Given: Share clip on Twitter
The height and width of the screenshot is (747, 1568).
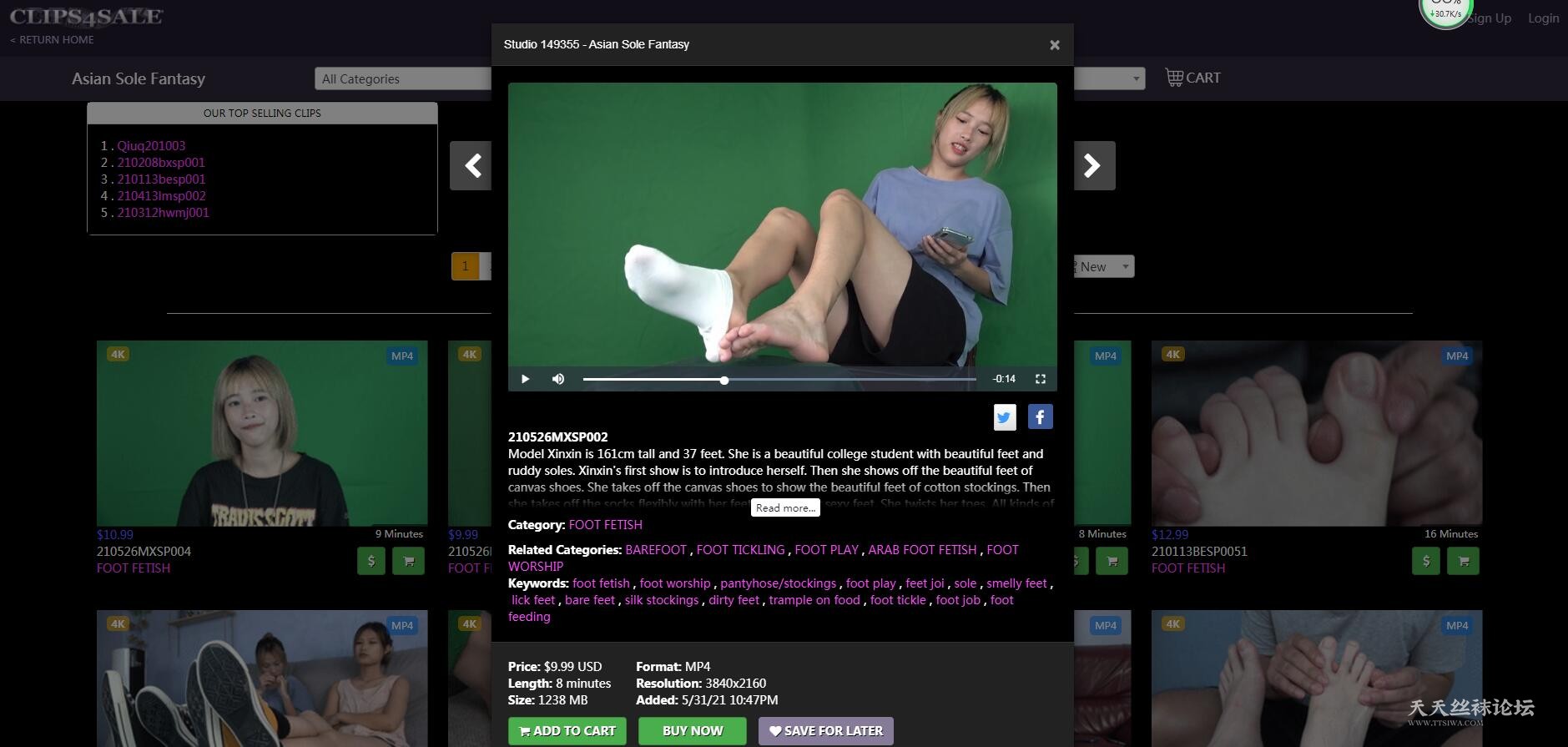Looking at the screenshot, I should (x=1005, y=416).
